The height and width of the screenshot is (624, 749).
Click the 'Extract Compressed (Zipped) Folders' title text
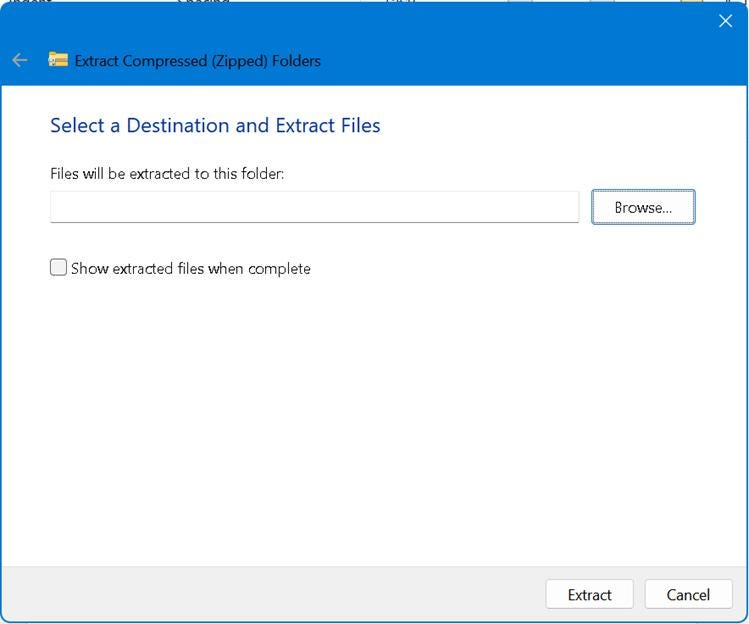click(198, 61)
